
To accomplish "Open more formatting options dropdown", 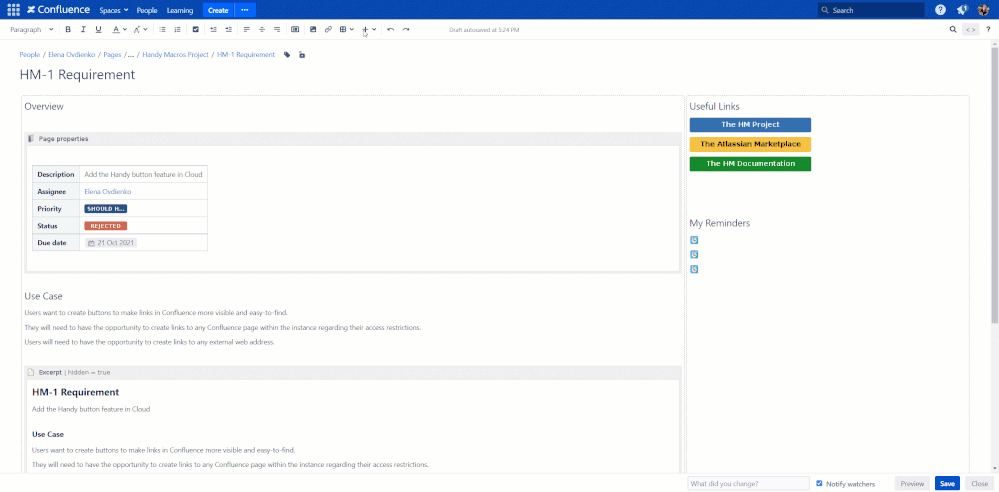I will click(x=141, y=29).
